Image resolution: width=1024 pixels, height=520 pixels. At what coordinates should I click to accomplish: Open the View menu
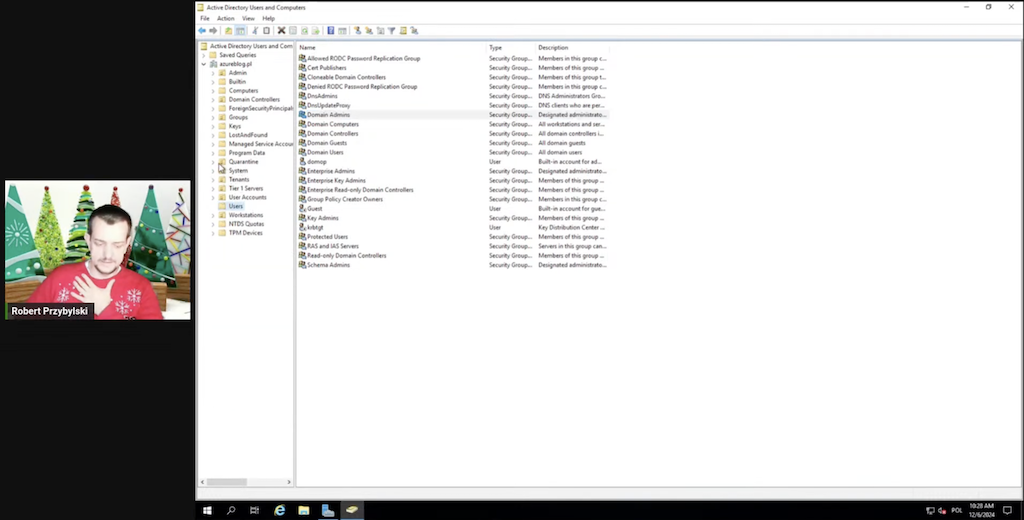click(247, 18)
